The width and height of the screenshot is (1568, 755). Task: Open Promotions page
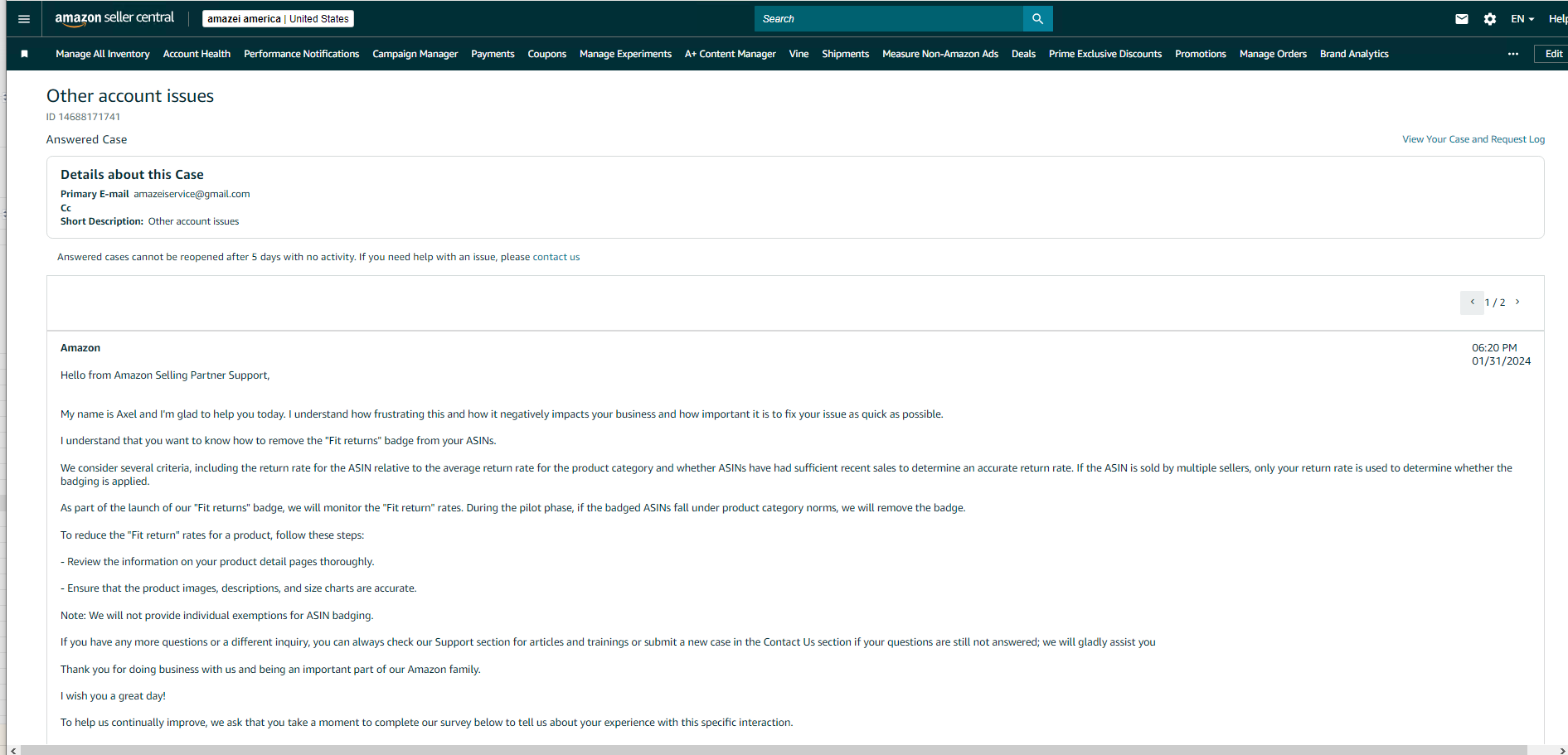1201,54
